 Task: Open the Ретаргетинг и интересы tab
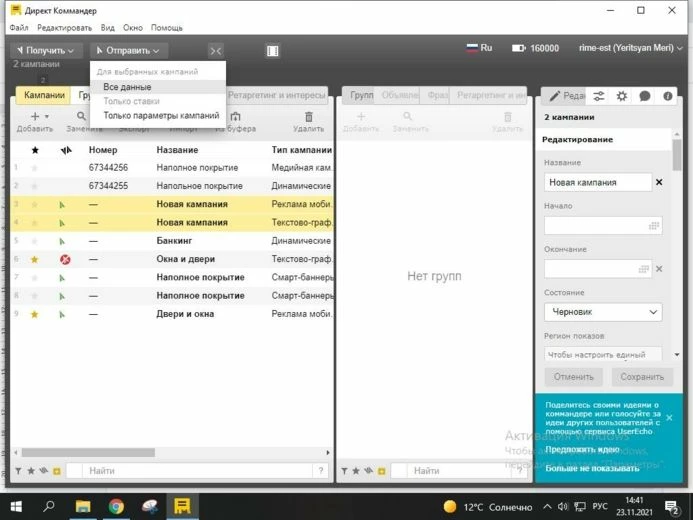277,95
